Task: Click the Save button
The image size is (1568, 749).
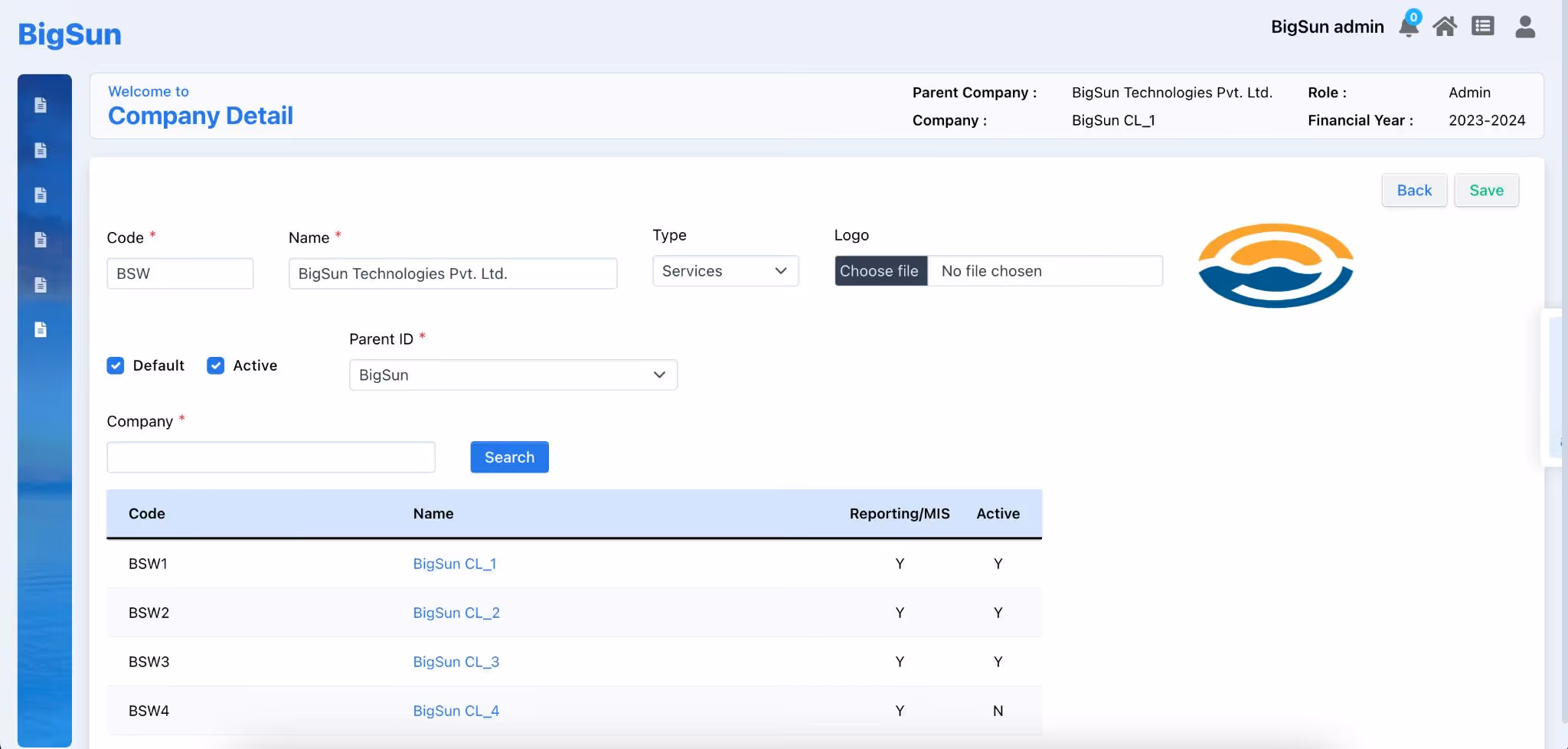Action: click(x=1486, y=190)
